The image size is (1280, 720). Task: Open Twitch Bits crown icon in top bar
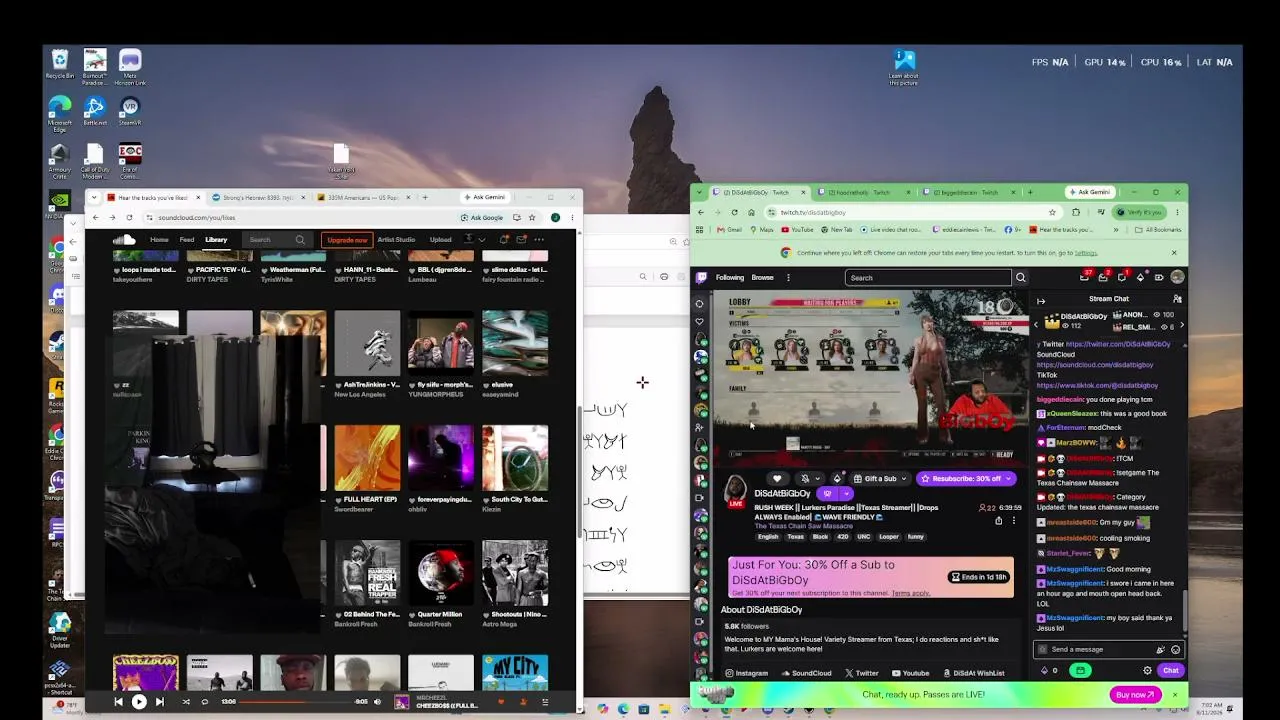(1141, 277)
